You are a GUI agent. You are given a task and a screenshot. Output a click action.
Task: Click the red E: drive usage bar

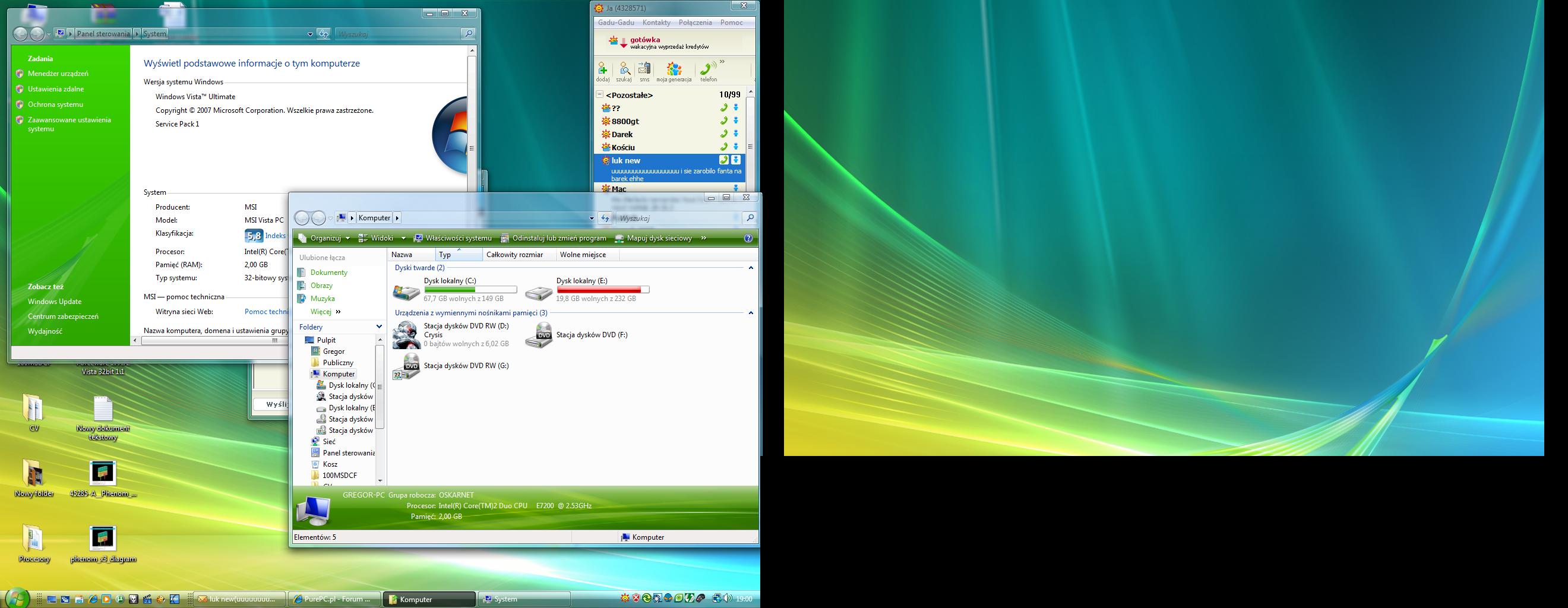click(x=603, y=290)
